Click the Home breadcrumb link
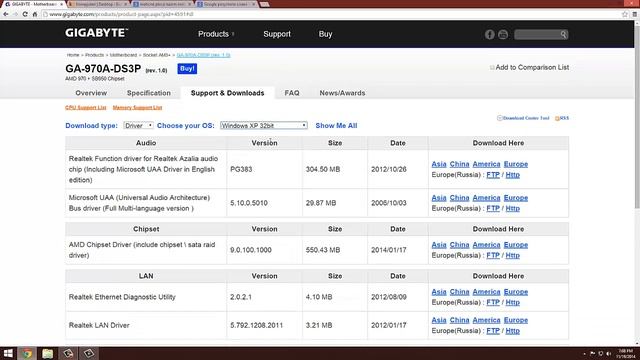 73,55
